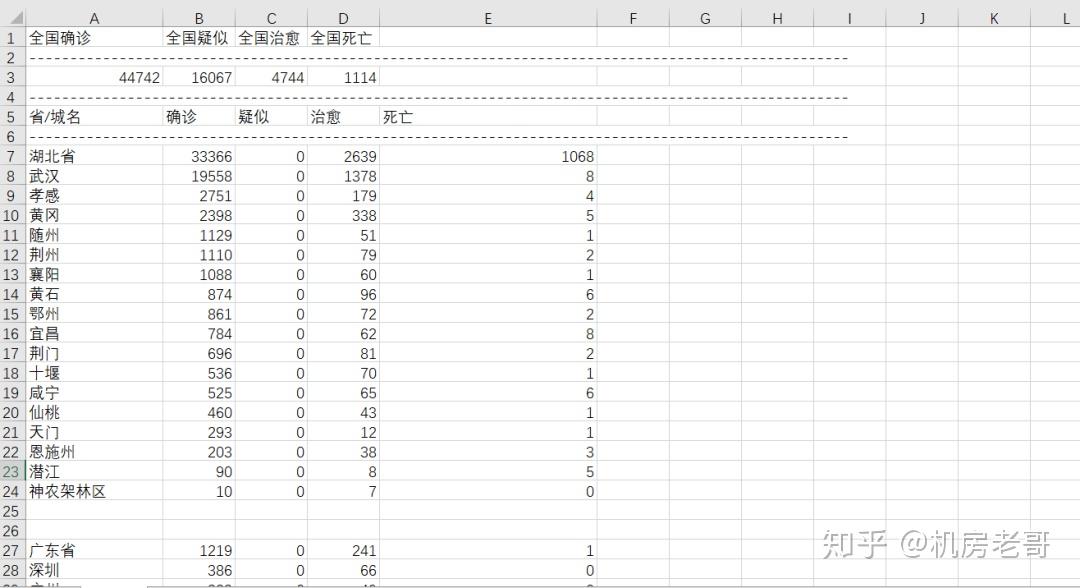Select the 黄石 cell

94,294
